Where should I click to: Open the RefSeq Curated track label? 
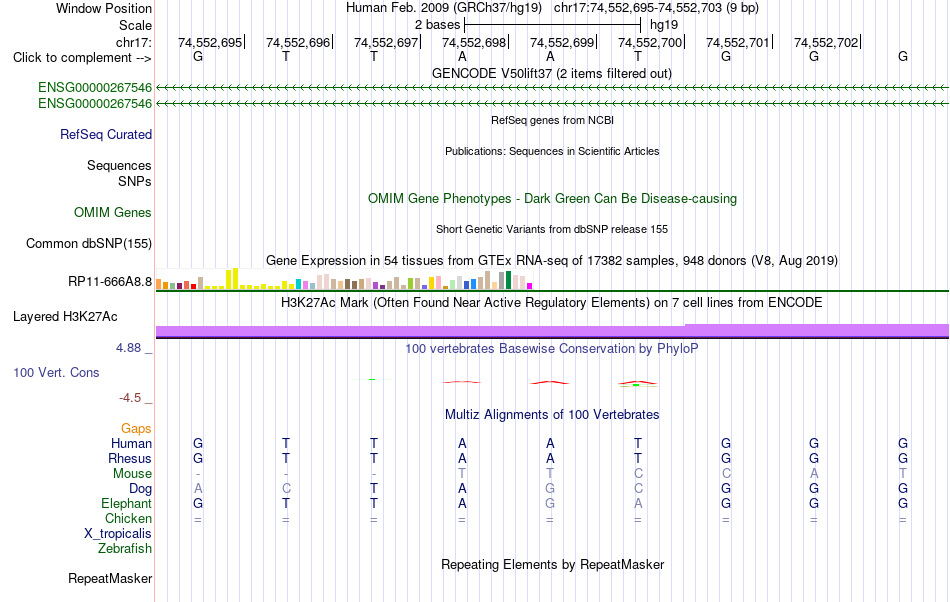point(106,134)
